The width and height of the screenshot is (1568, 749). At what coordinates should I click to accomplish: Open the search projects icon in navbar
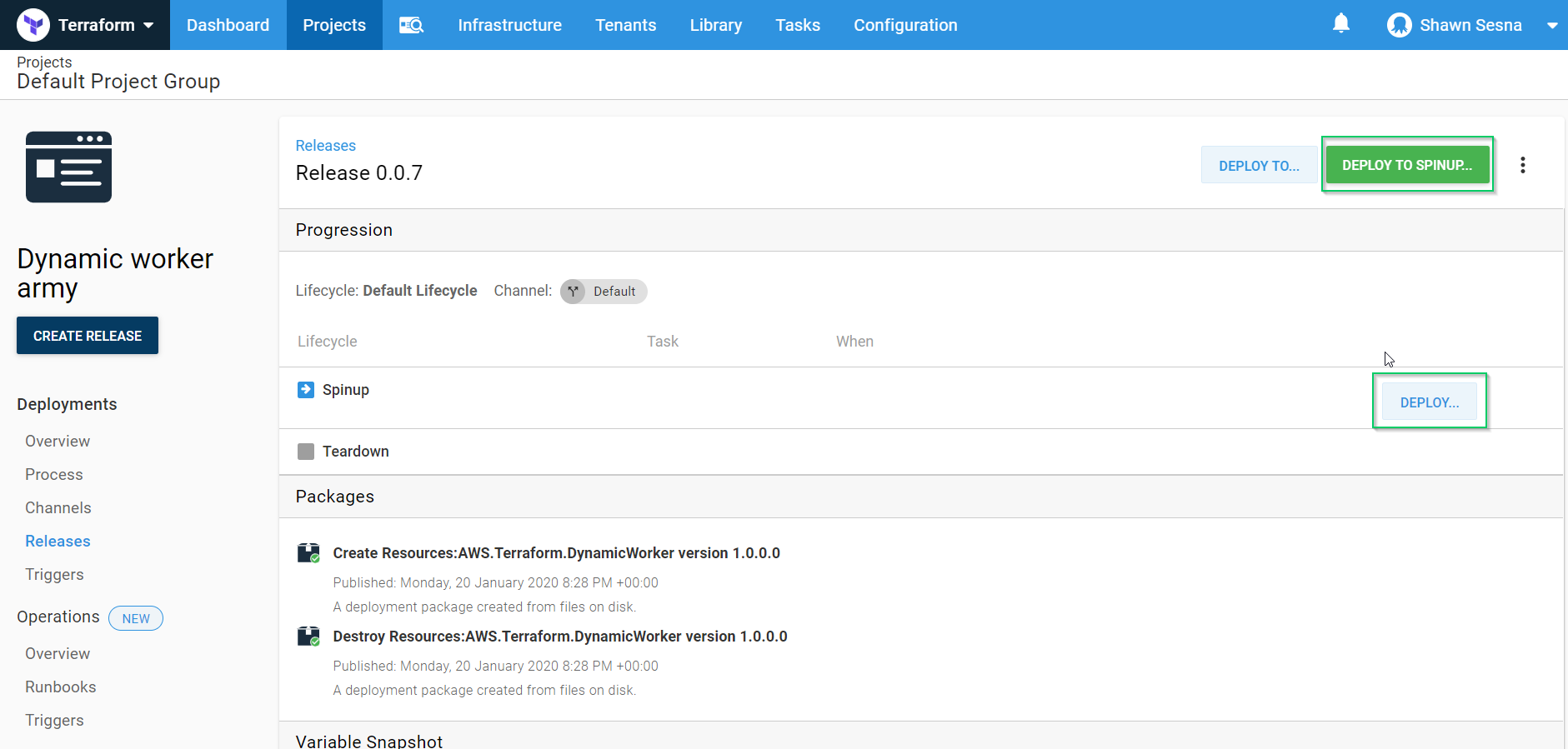[411, 25]
